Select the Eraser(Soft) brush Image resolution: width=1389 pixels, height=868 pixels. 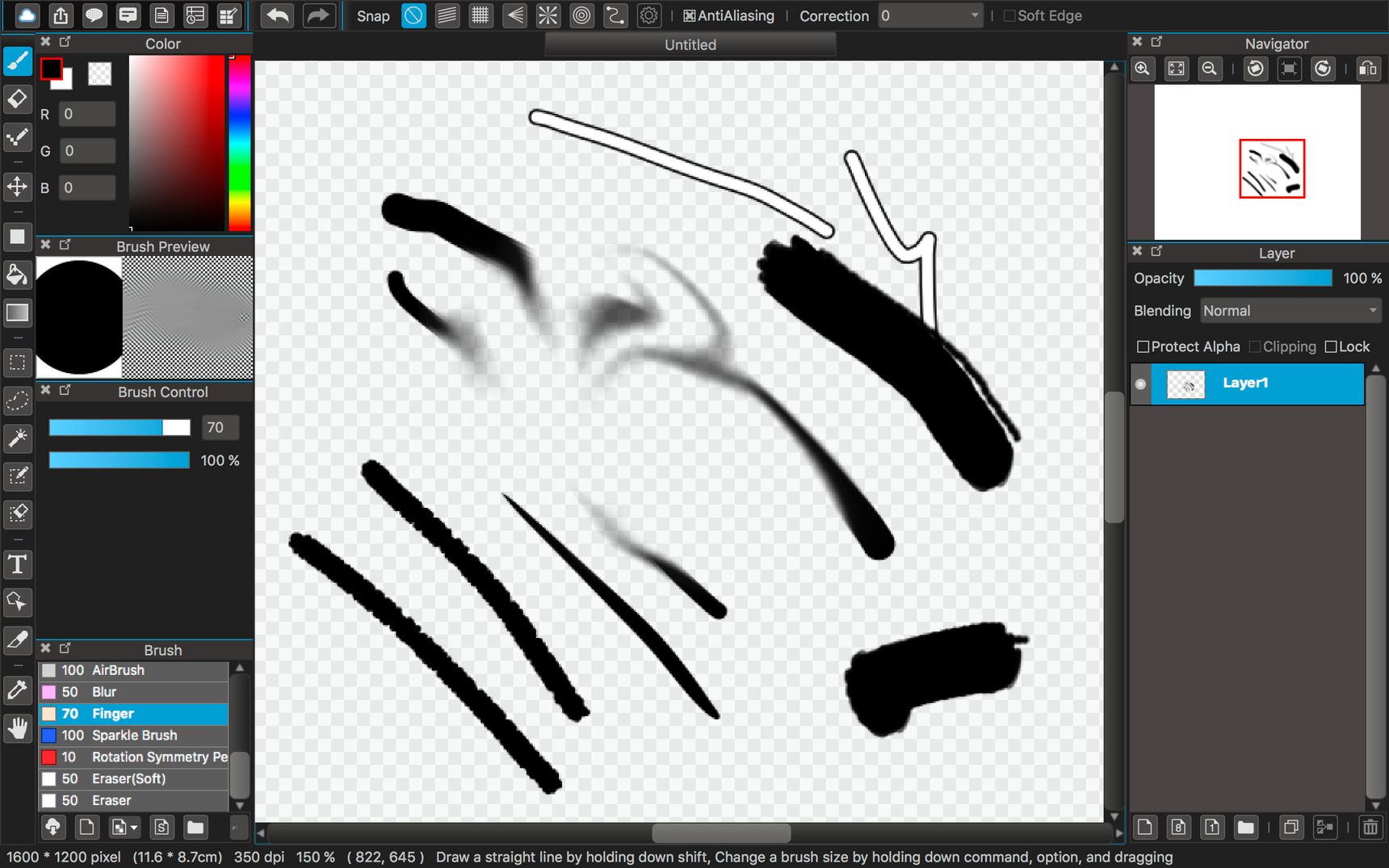[x=133, y=779]
